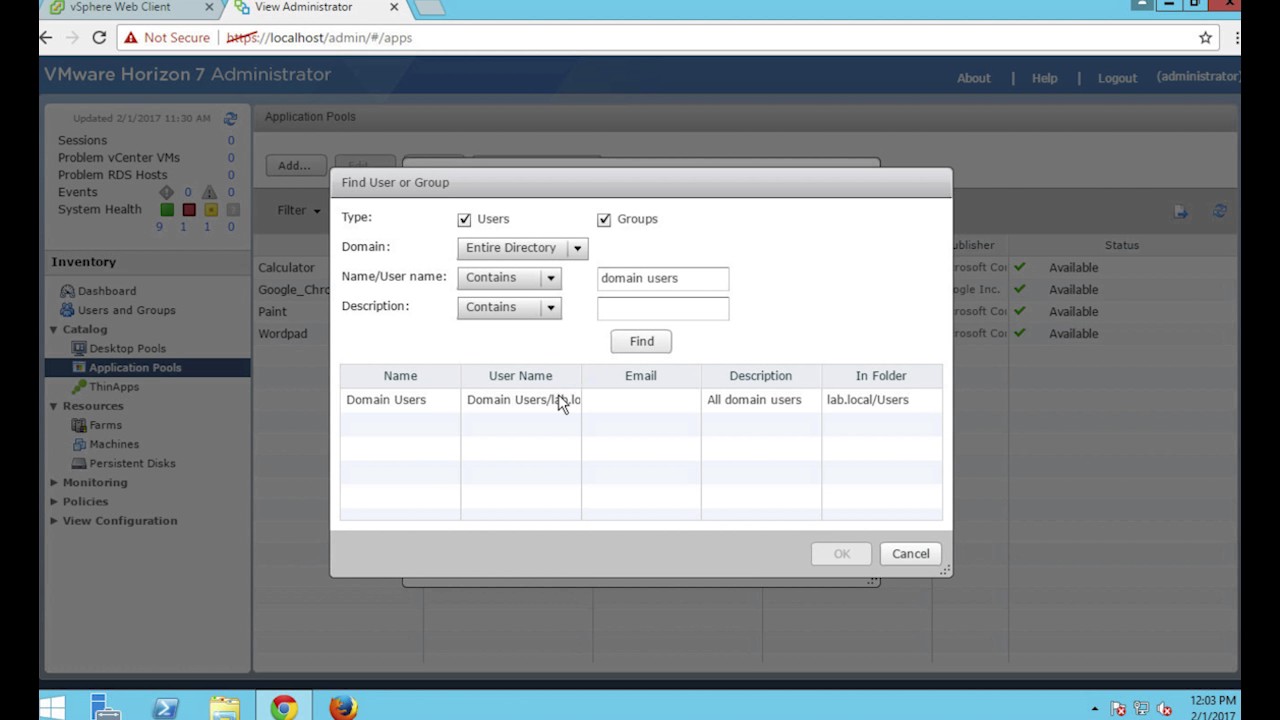The image size is (1280, 720).
Task: Open Desktop Pools in Catalog
Action: tap(127, 348)
